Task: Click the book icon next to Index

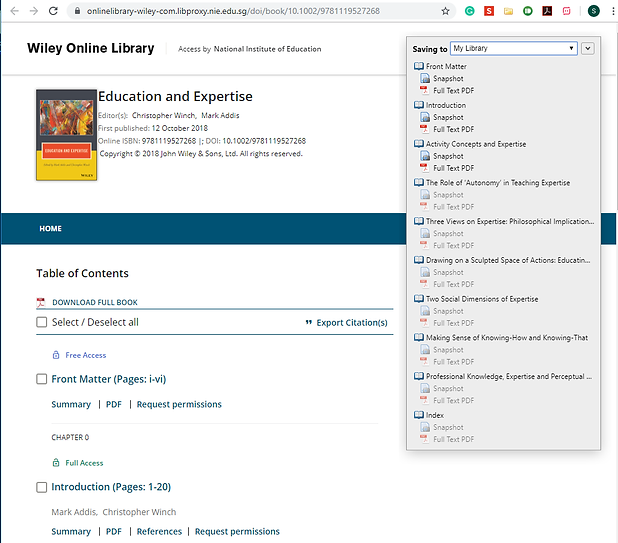Action: (x=419, y=415)
